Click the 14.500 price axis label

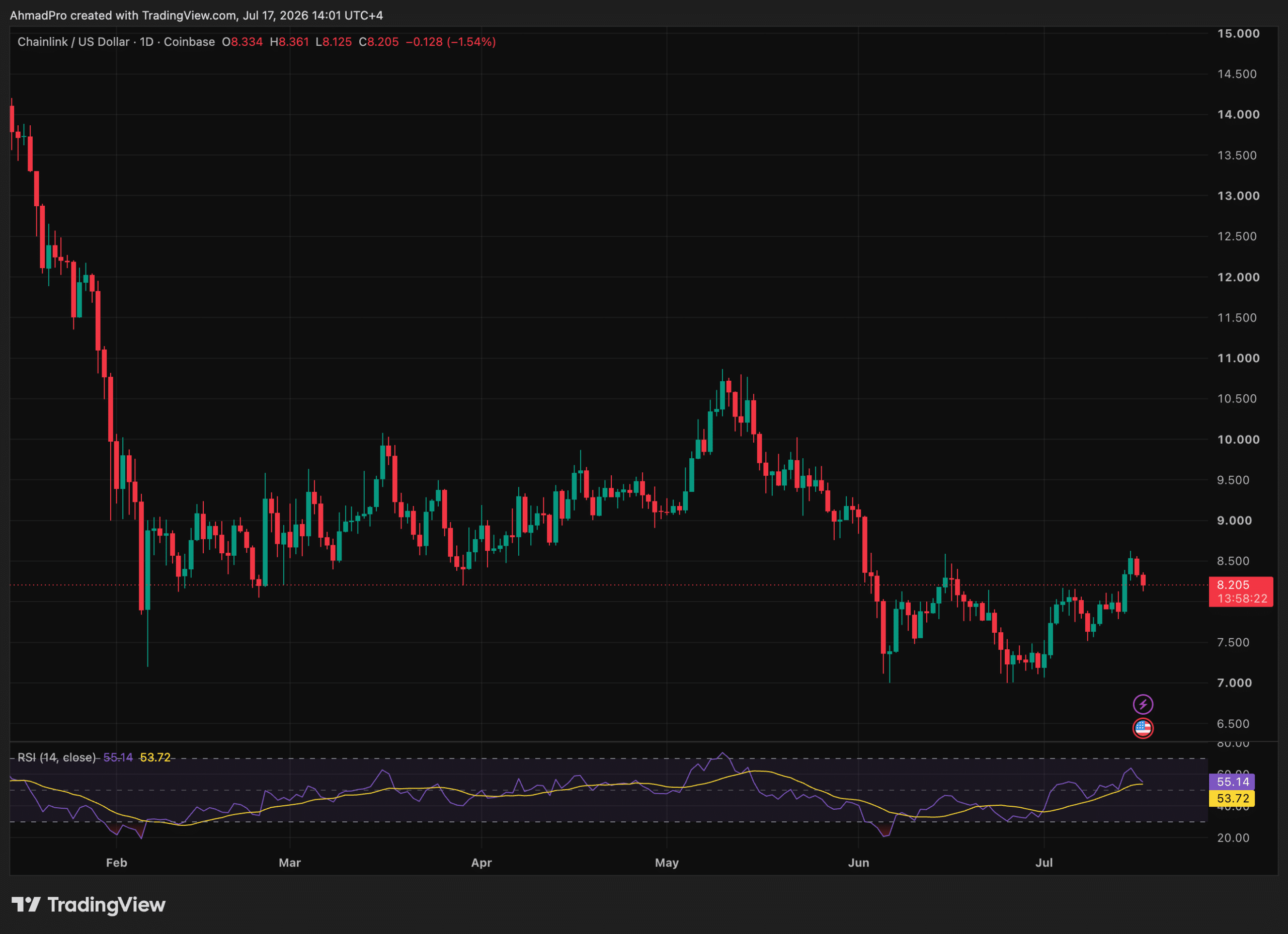click(1237, 74)
